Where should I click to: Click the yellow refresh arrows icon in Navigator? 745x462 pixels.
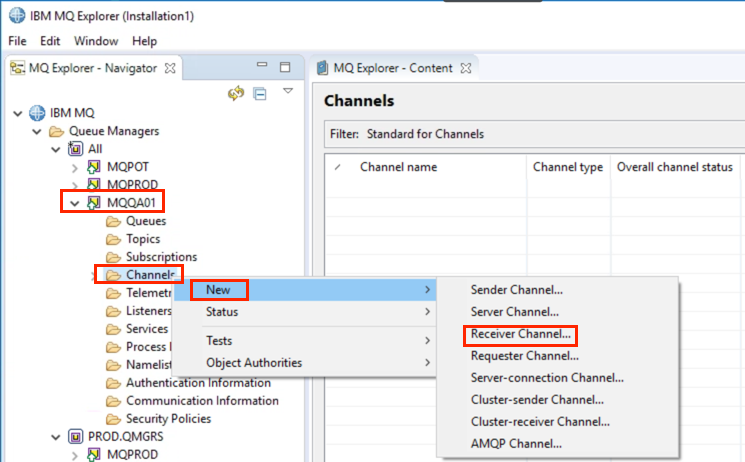click(x=236, y=93)
